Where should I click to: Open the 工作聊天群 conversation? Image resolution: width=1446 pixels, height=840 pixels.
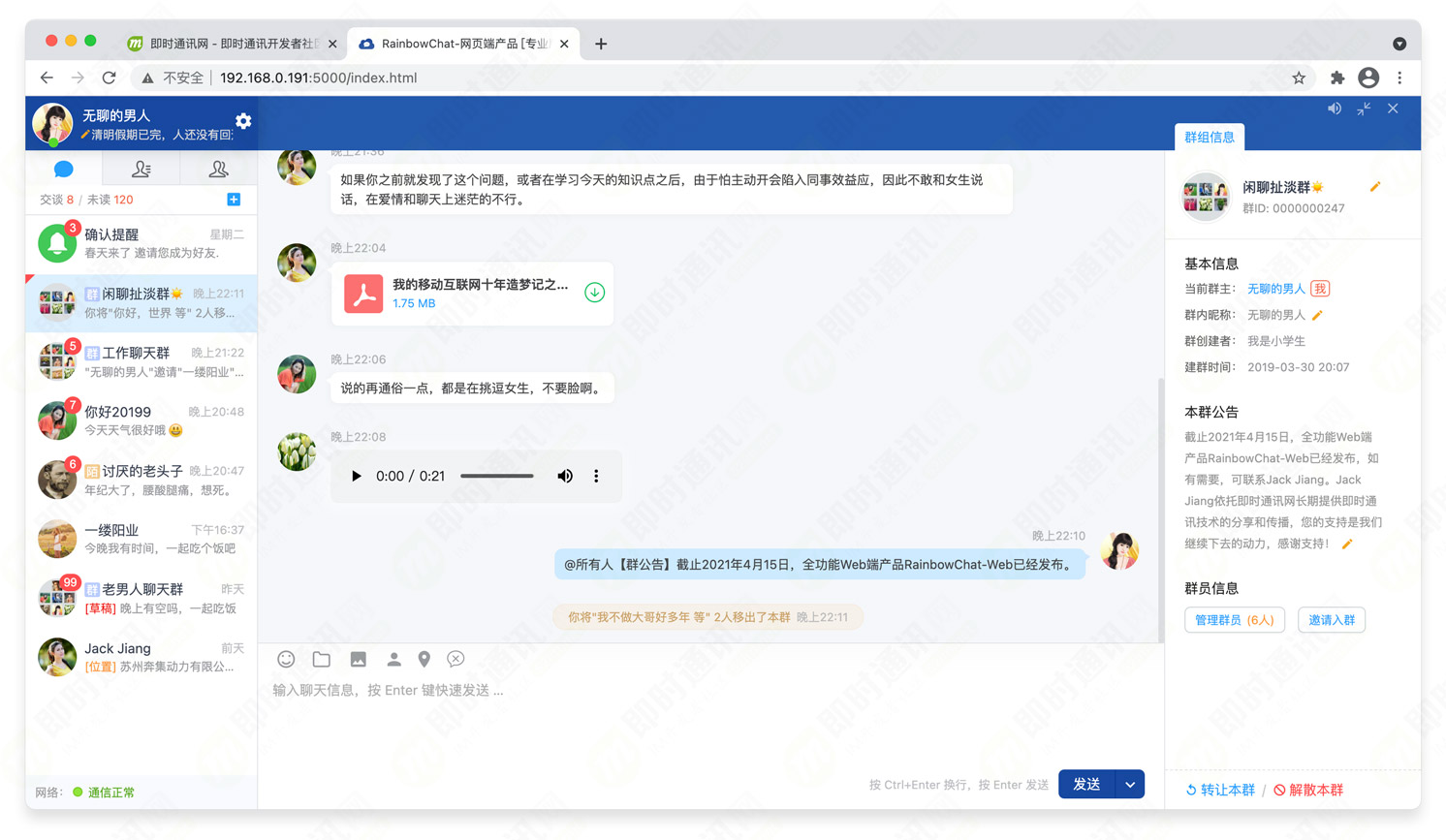[x=141, y=361]
